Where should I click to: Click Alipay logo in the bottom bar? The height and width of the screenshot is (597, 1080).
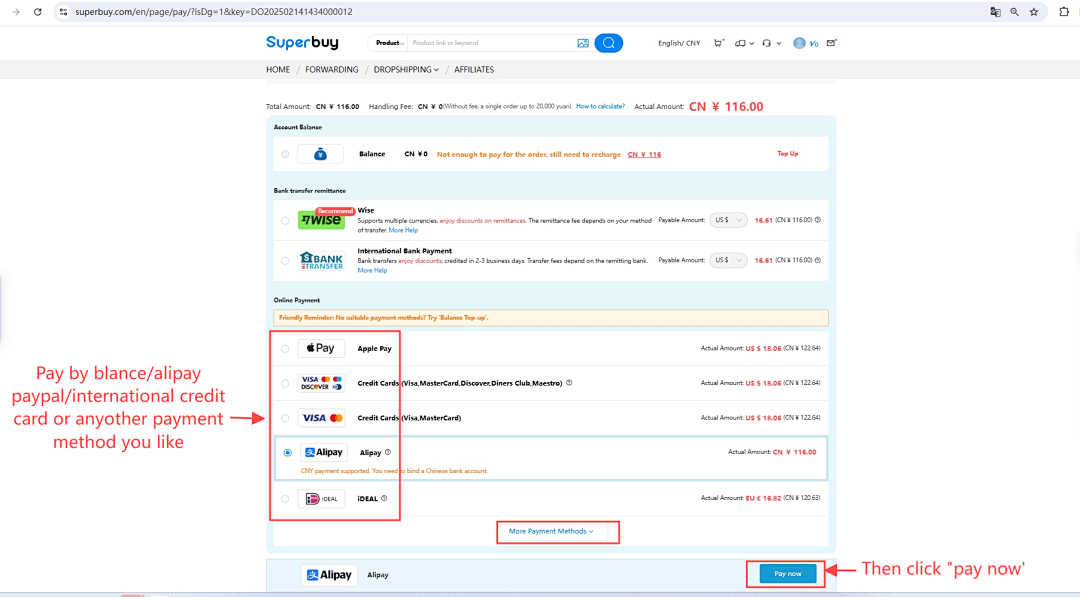(x=329, y=575)
